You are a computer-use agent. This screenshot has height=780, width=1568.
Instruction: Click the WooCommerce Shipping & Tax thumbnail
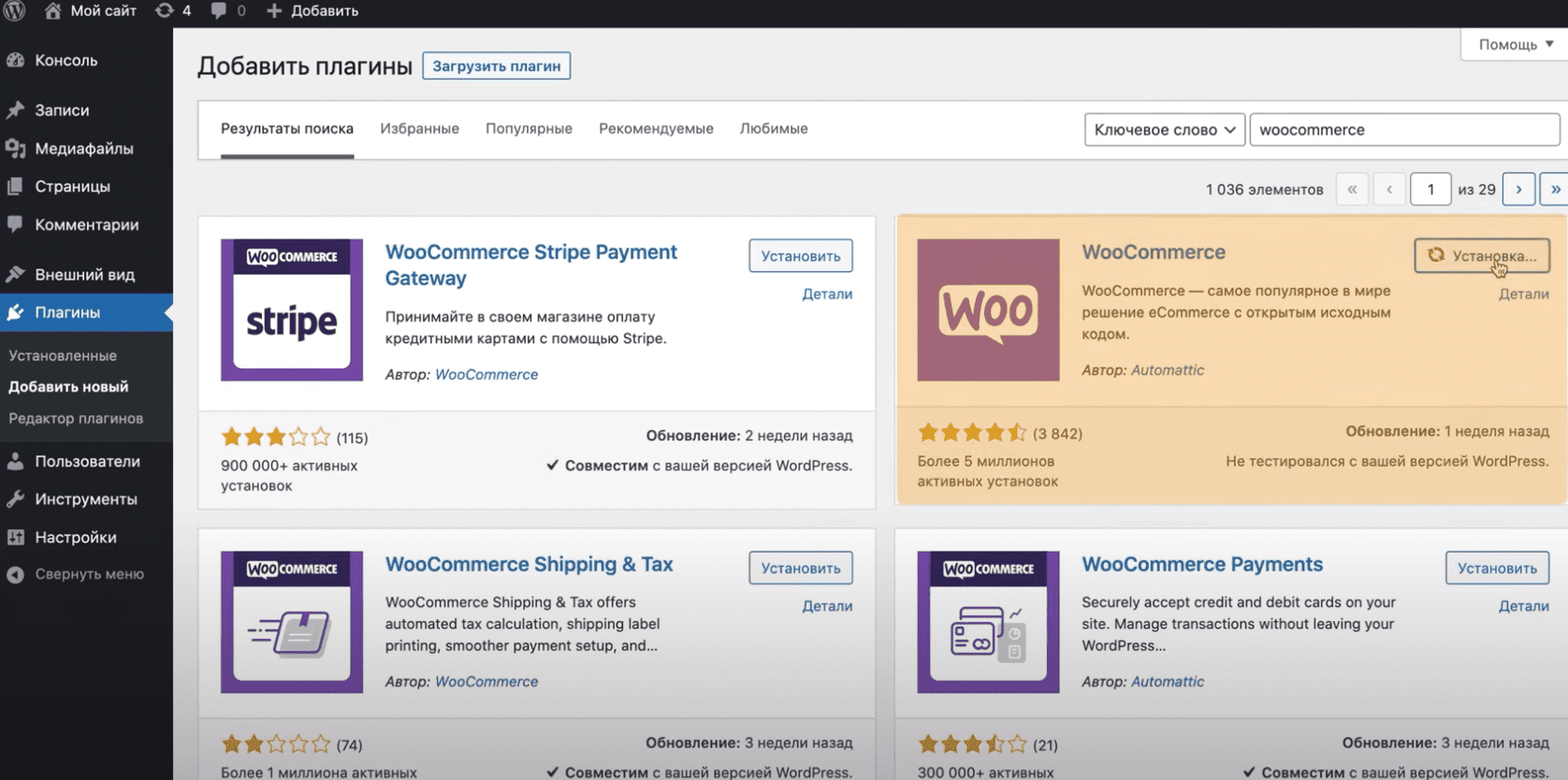292,622
